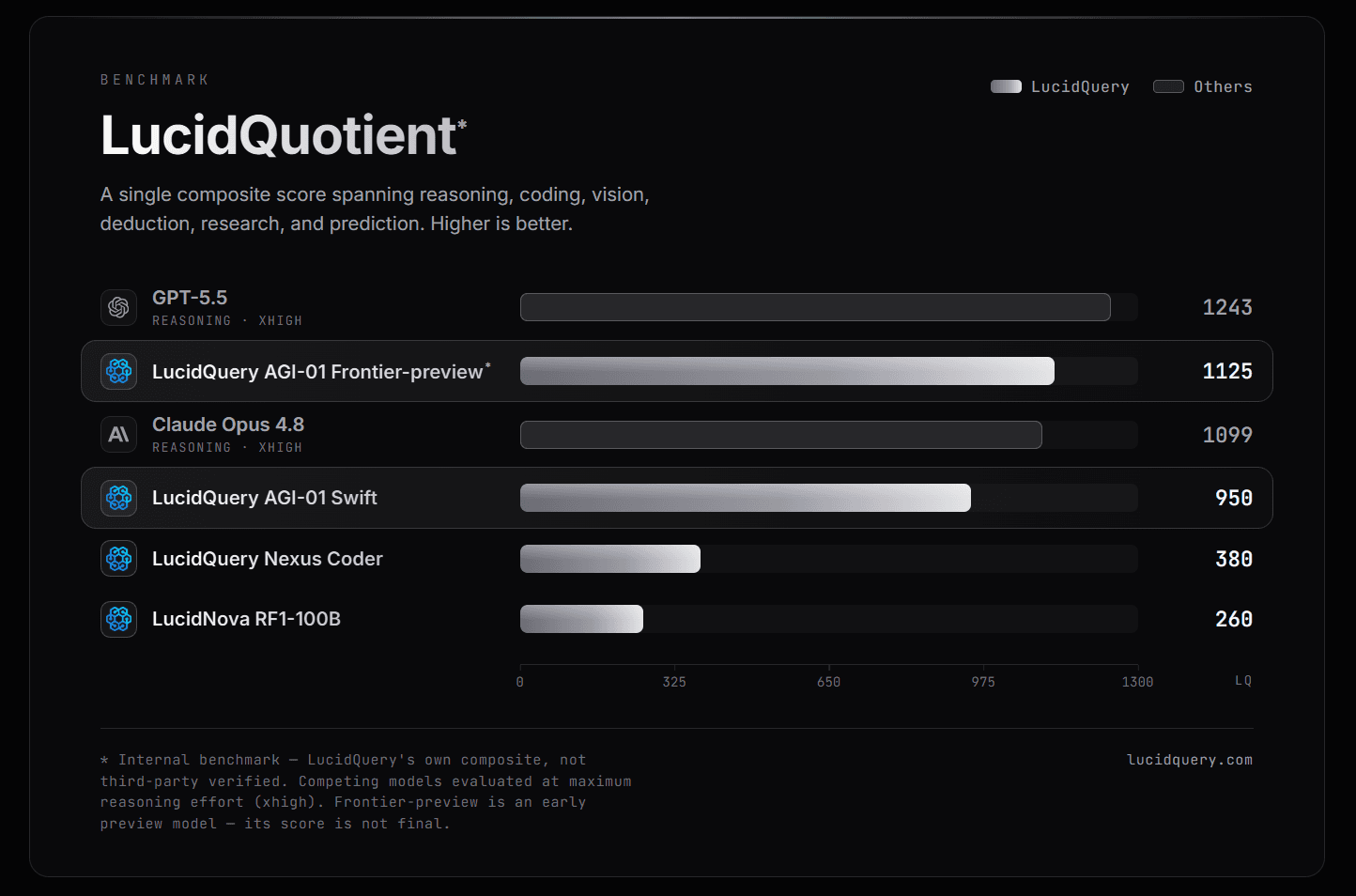The height and width of the screenshot is (896, 1356).
Task: Click the LucidQuery logo beside AGI-01 Frontier-preview
Action: pos(118,371)
